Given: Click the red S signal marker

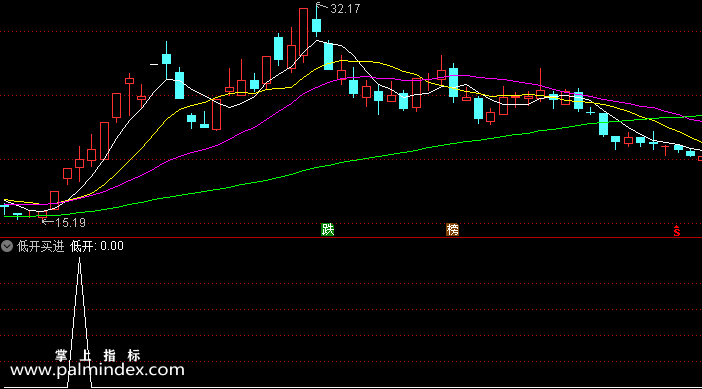Looking at the screenshot, I should tap(676, 231).
